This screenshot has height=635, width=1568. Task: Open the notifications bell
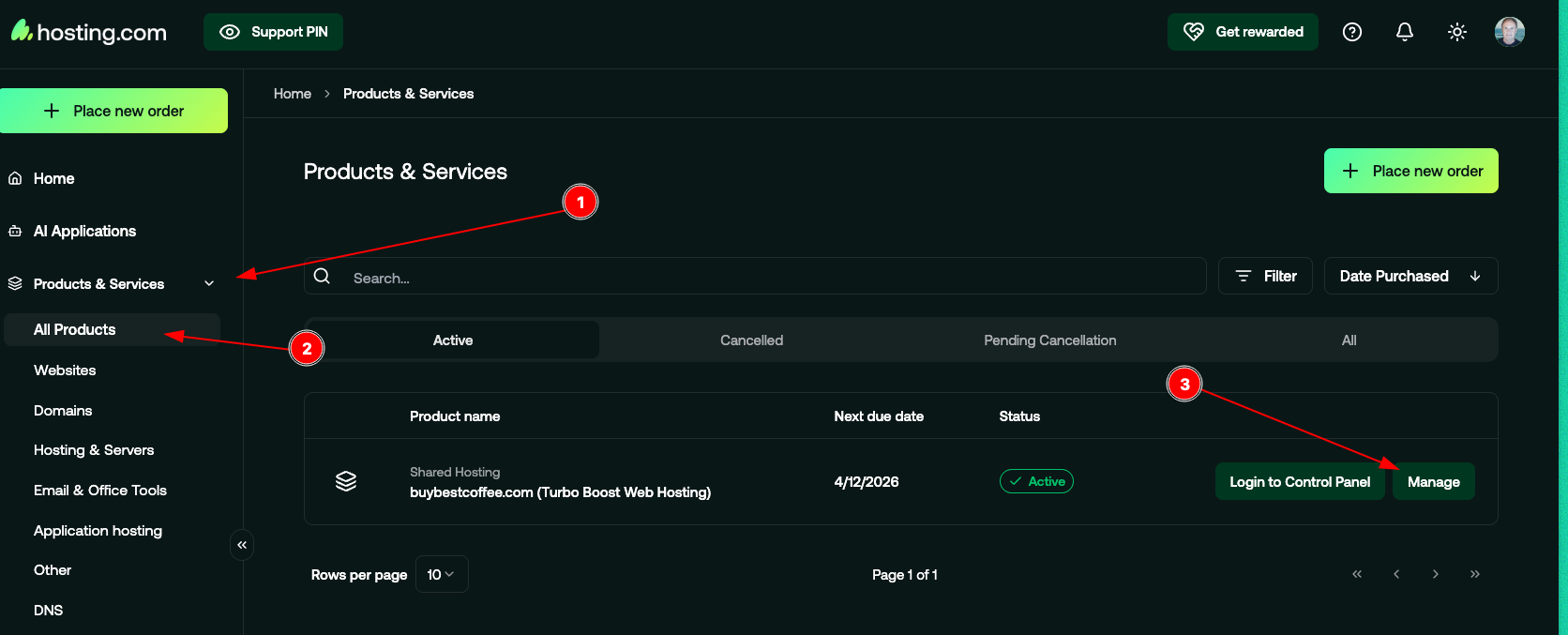(x=1404, y=32)
